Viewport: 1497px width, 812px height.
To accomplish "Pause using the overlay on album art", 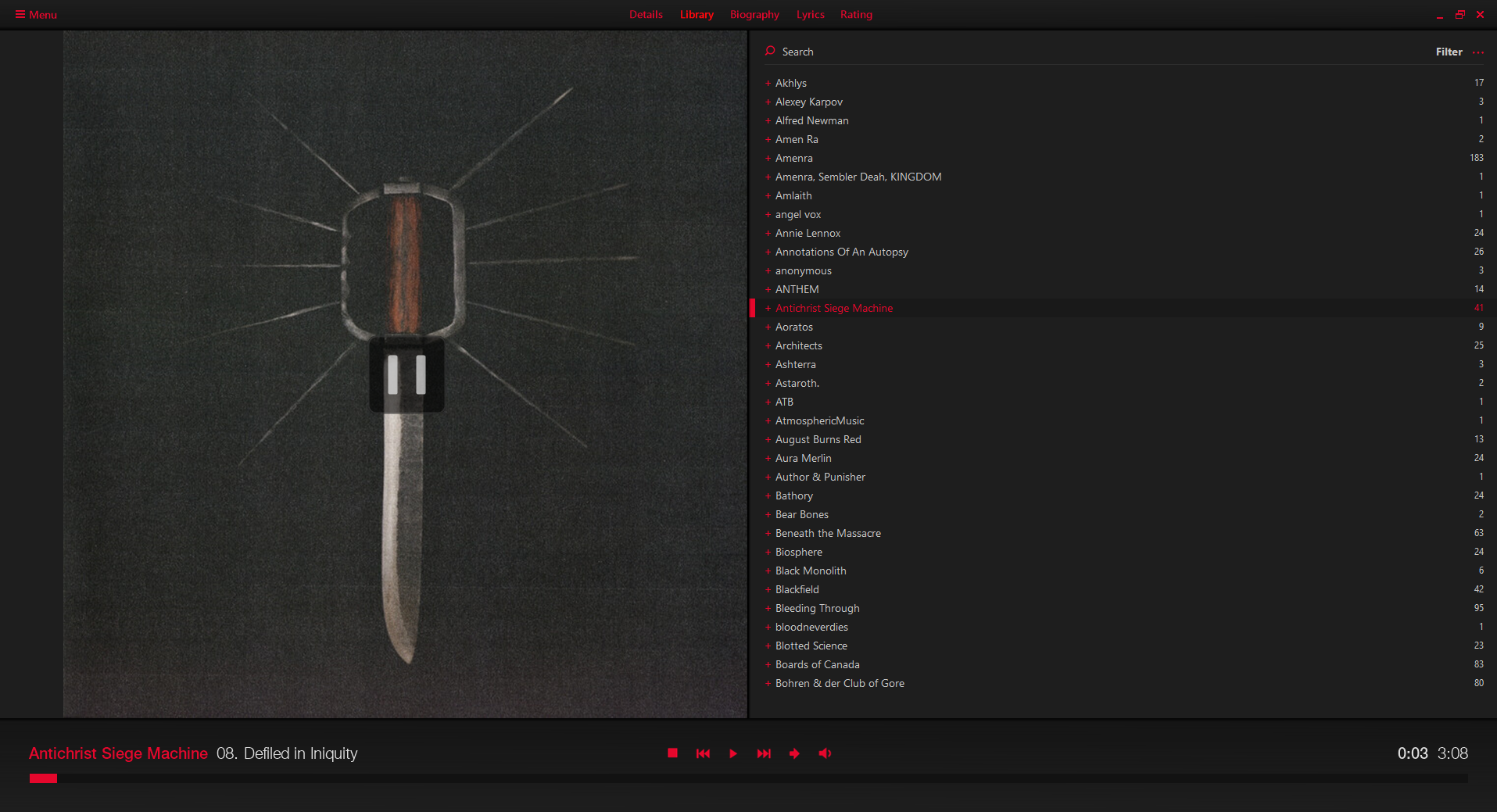I will tap(406, 374).
